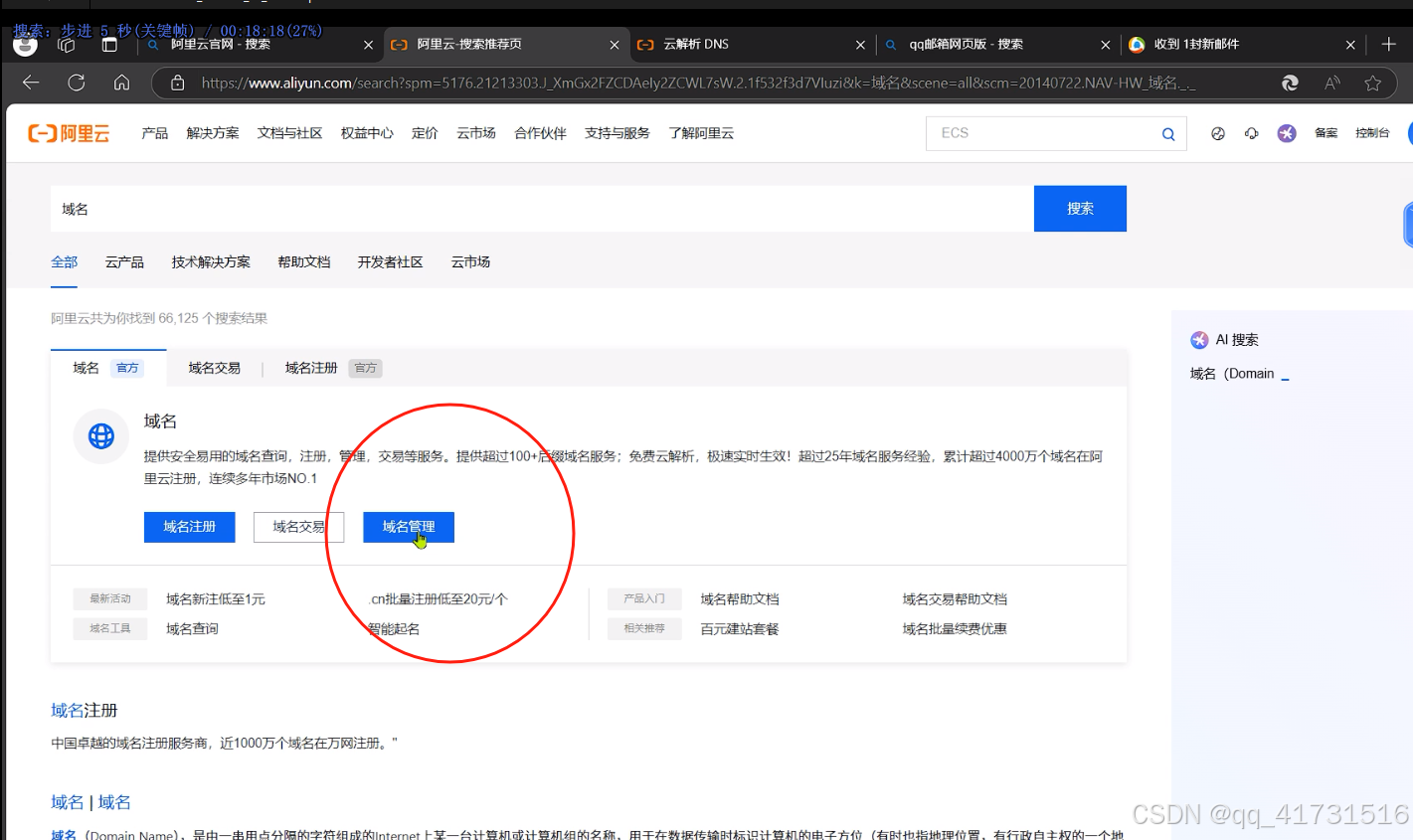
Task: Close the 云解析 DNS tab
Action: [861, 45]
